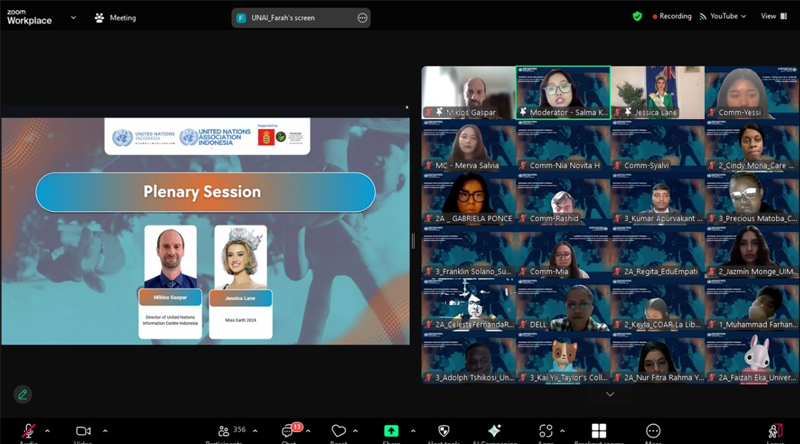Open the View layout menu
The height and width of the screenshot is (444, 800).
click(x=774, y=16)
